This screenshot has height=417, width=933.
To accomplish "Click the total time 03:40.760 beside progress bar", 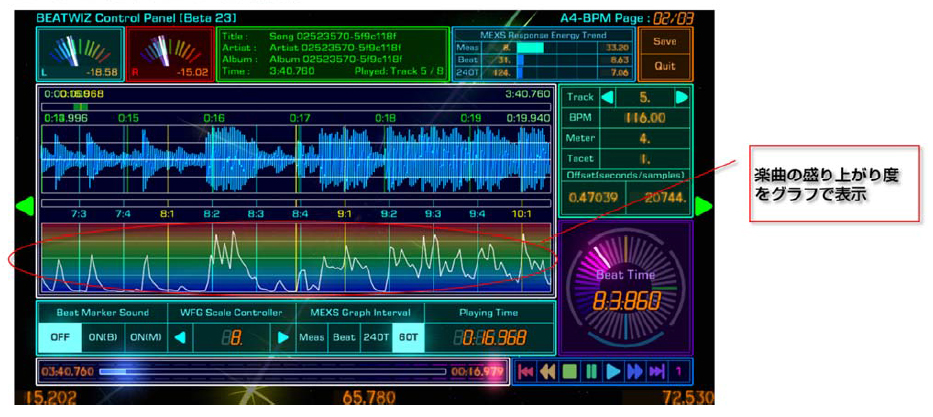I will [x=67, y=372].
